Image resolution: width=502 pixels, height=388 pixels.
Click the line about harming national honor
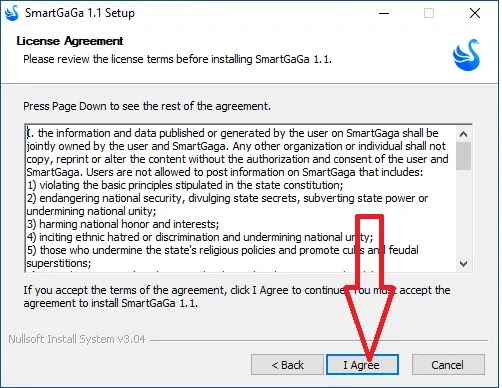point(123,224)
